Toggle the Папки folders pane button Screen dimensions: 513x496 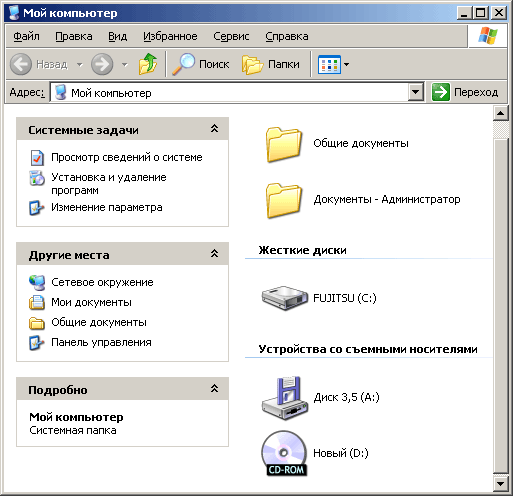[271, 64]
